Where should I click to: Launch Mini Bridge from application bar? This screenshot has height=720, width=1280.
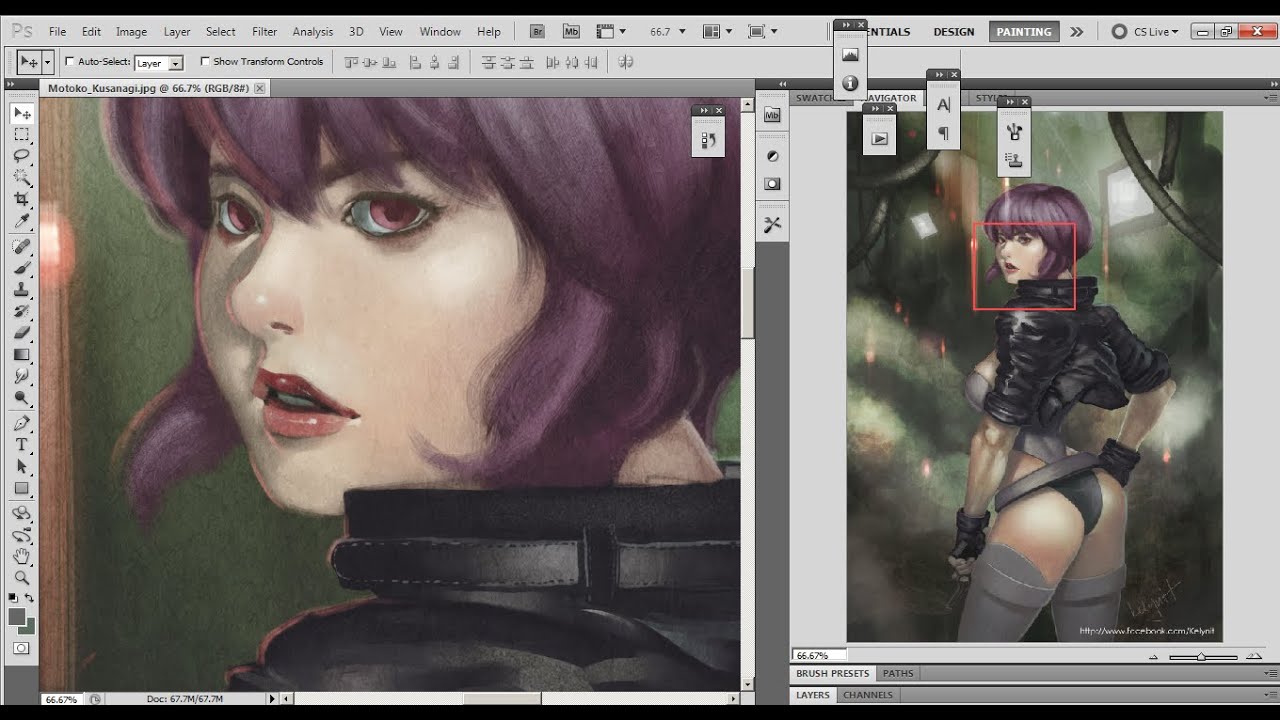(571, 32)
